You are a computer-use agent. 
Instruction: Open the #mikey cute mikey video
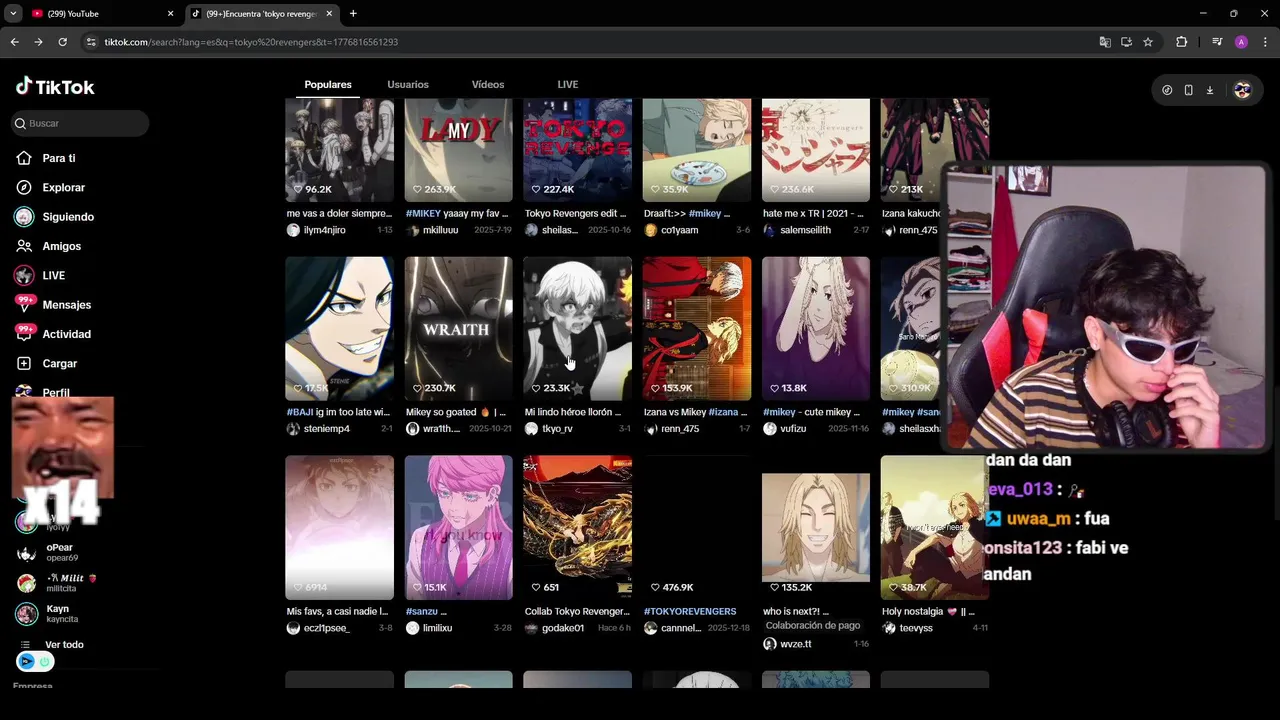[x=816, y=328]
